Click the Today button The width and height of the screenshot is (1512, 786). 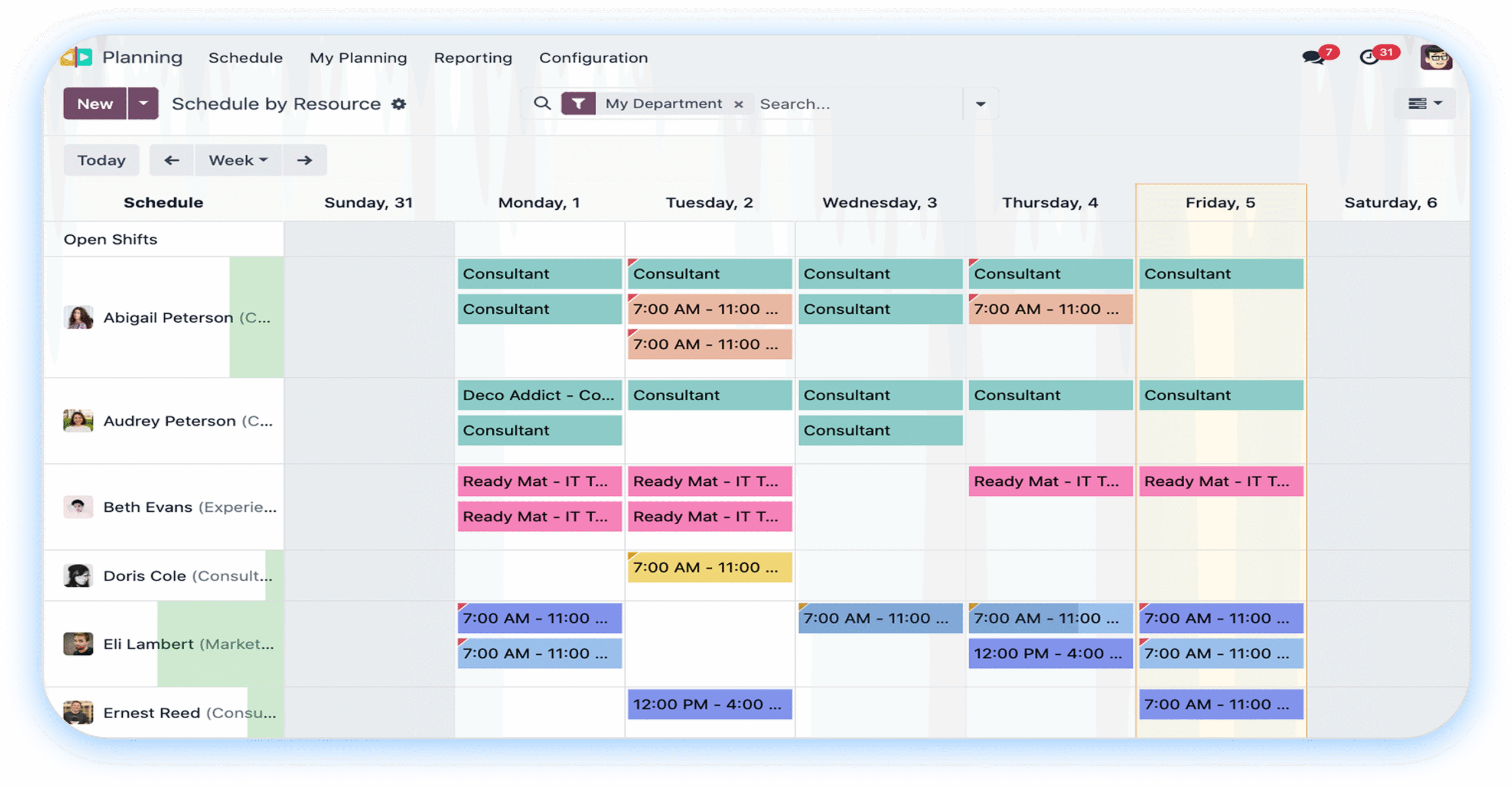(x=102, y=160)
